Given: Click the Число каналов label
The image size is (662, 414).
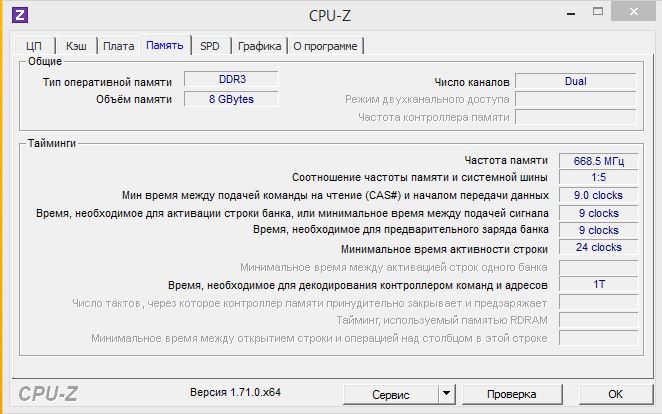Looking at the screenshot, I should (x=472, y=82).
